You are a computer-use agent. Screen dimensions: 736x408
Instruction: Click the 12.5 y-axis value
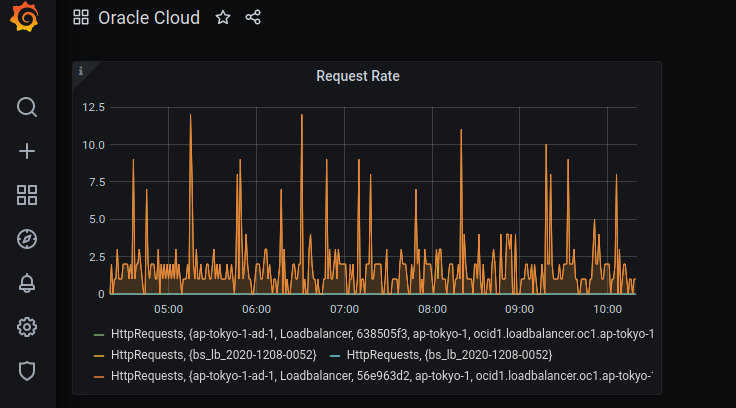coord(93,108)
